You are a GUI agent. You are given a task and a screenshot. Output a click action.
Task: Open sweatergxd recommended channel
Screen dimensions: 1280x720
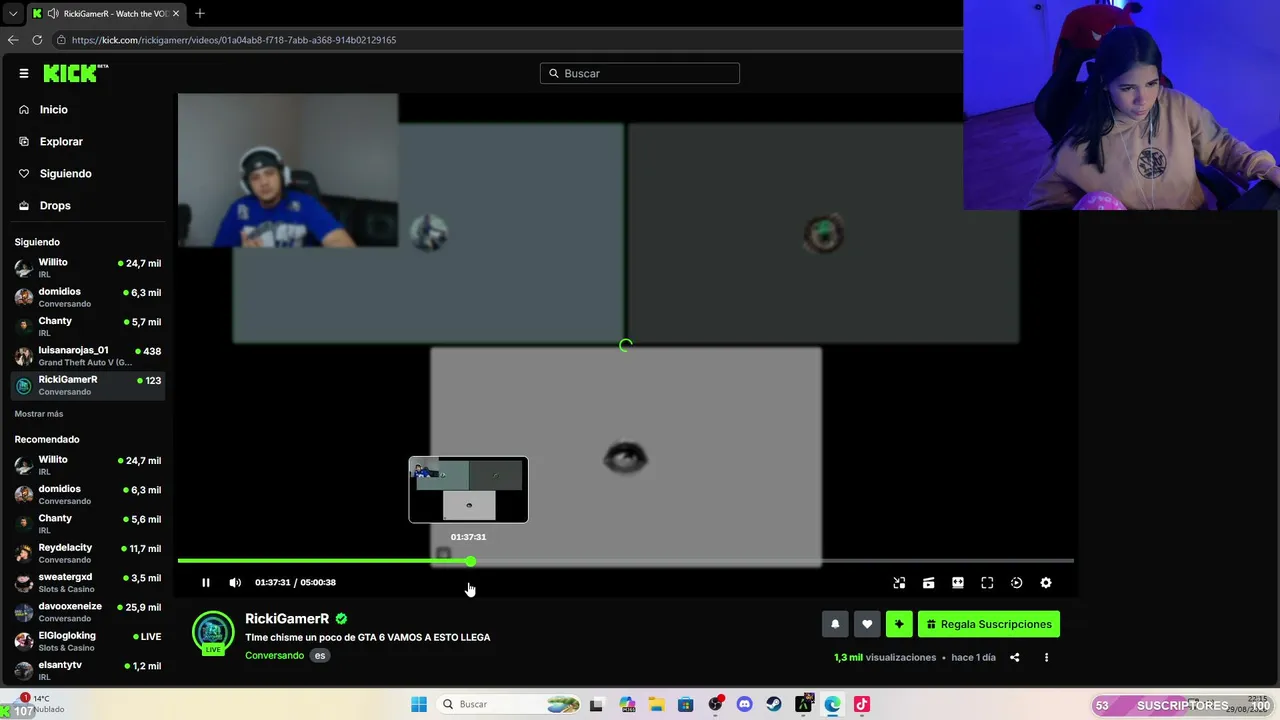[x=88, y=582]
